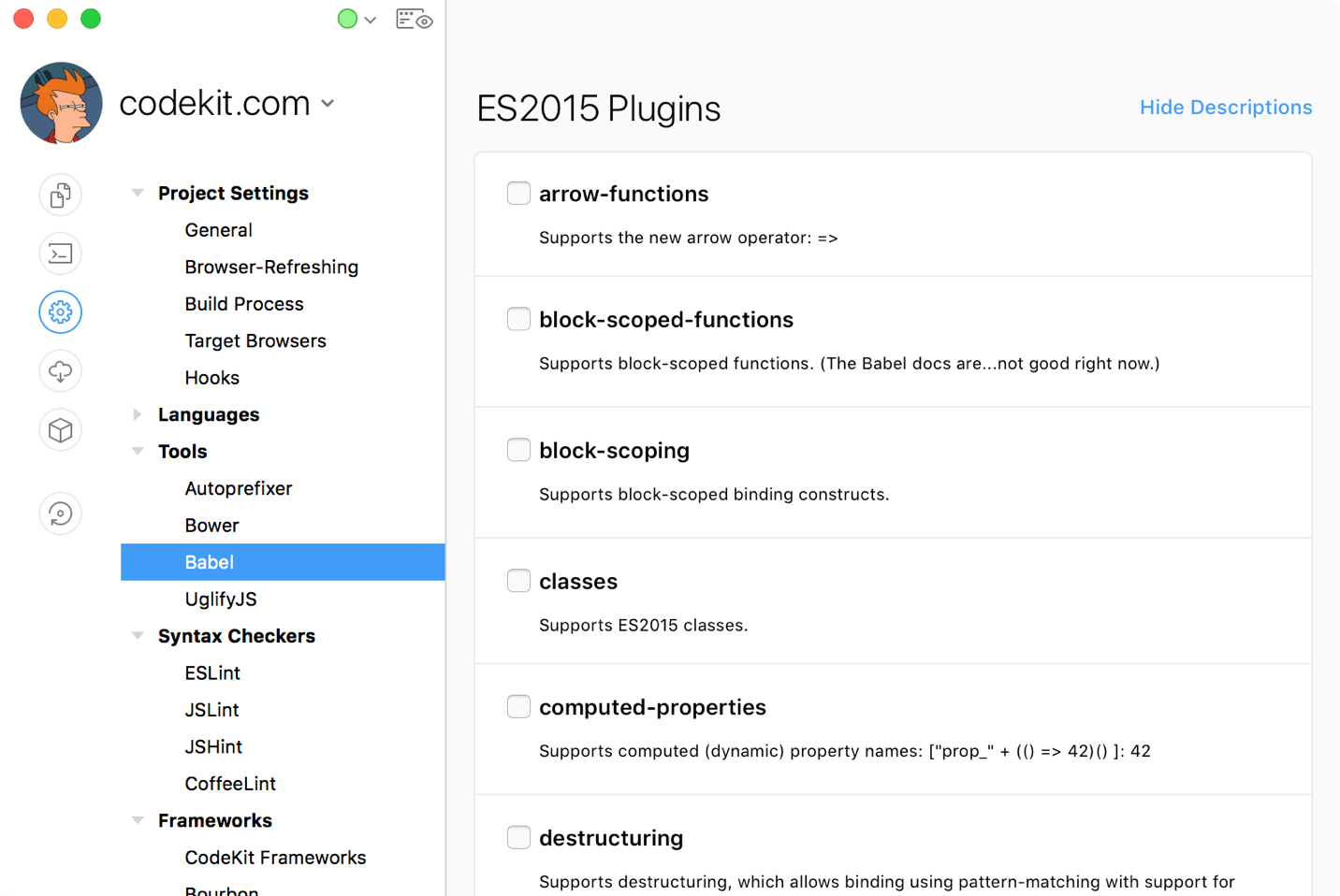This screenshot has height=896, width=1340.
Task: Enable the block-scoped-functions checkbox
Action: point(518,319)
